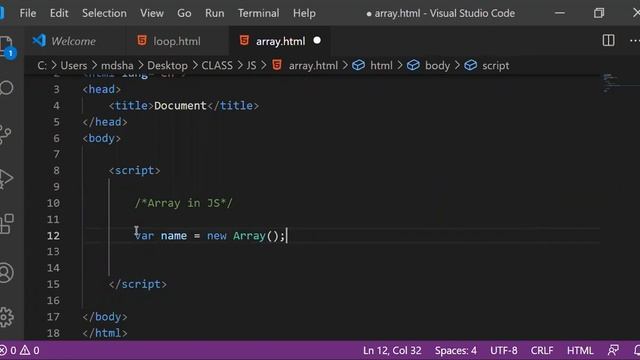Image resolution: width=640 pixels, height=360 pixels.
Task: Open the Selection menu
Action: point(104,13)
